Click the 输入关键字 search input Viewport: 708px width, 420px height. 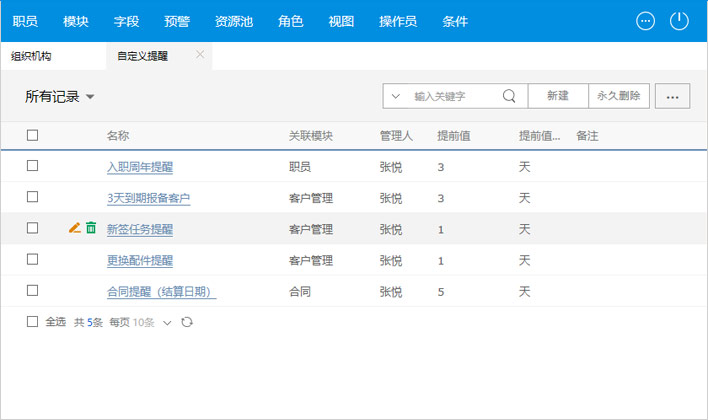[453, 96]
